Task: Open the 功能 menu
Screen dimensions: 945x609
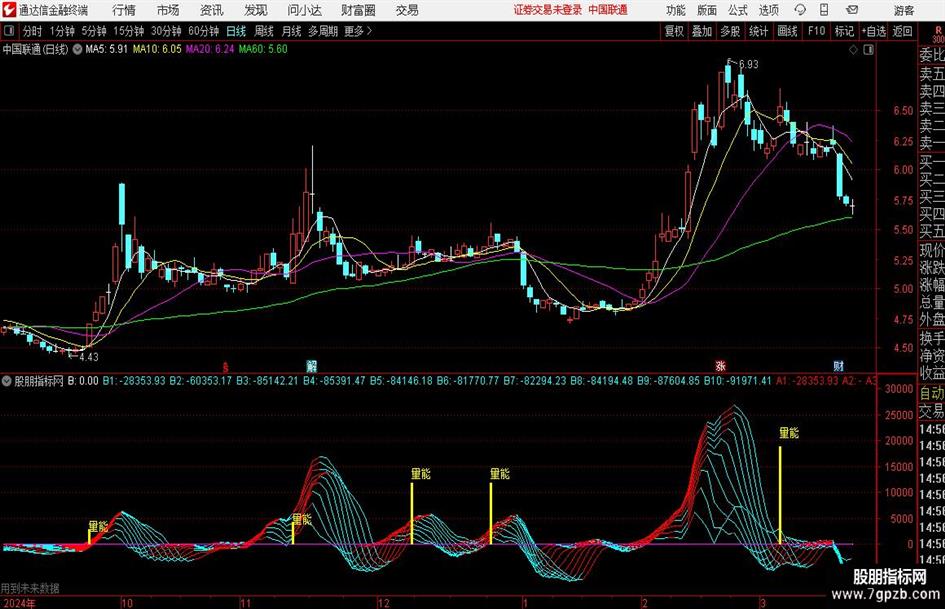Action: (676, 10)
